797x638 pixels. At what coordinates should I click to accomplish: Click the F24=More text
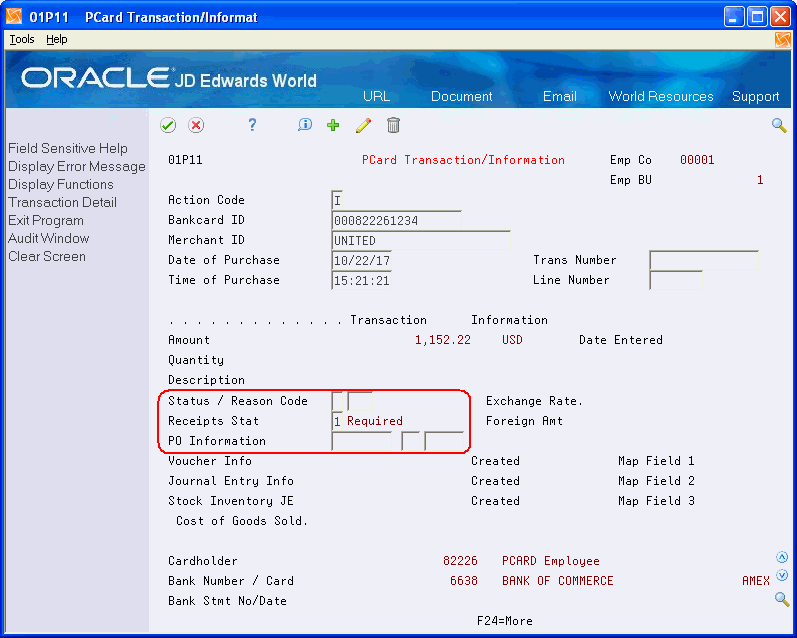505,621
